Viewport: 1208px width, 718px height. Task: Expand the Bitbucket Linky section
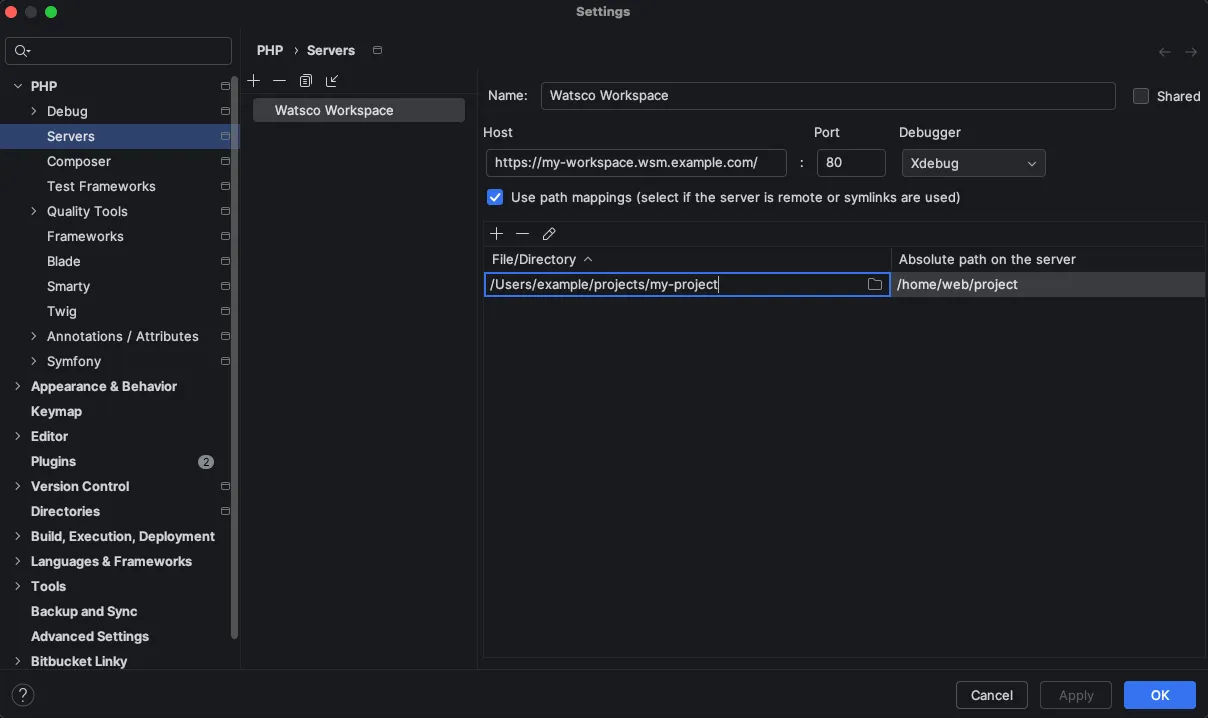click(x=18, y=661)
